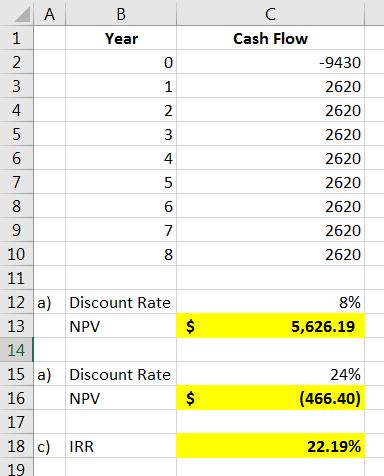Select 'Discount Rate' label in row 15
The height and width of the screenshot is (476, 384).
pos(121,374)
